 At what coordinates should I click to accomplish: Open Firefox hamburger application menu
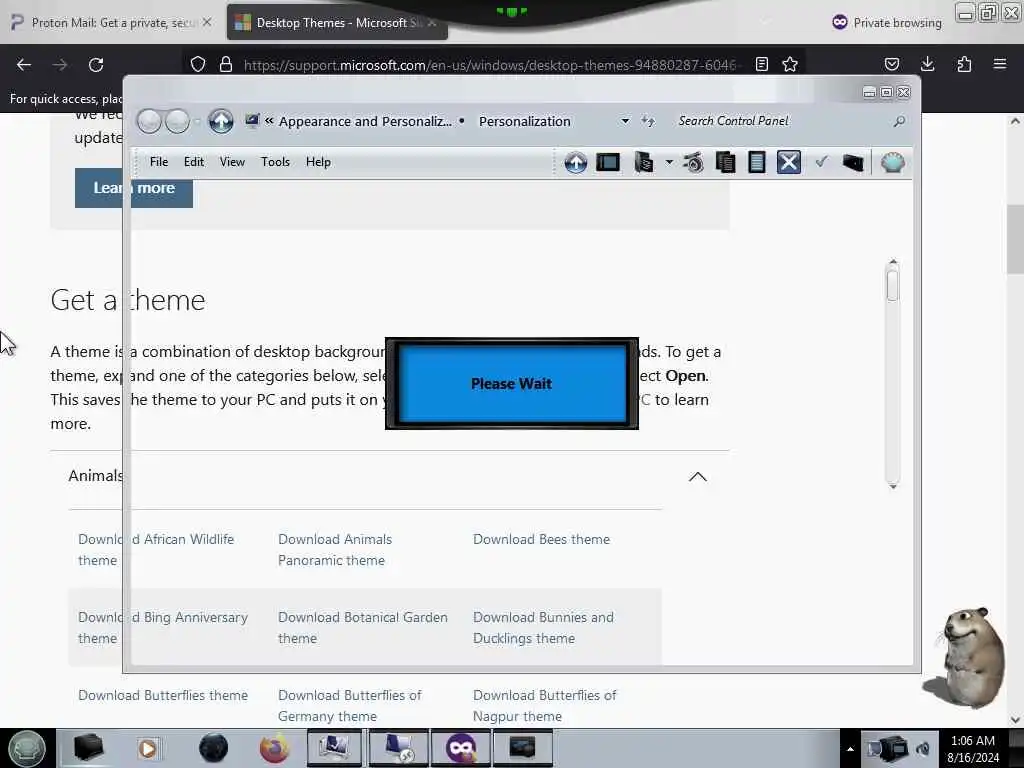(x=1000, y=64)
